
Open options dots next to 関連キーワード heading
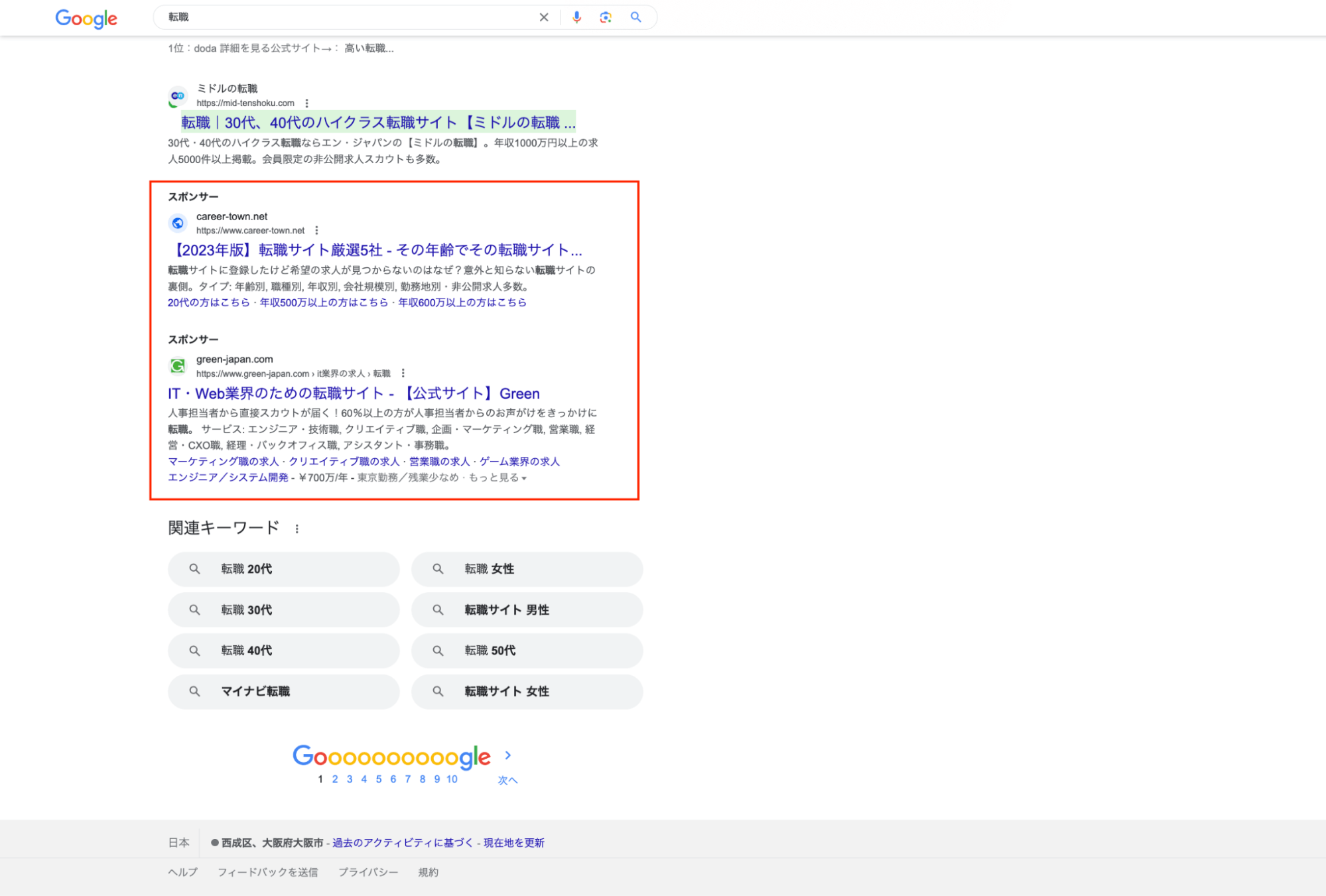click(297, 529)
